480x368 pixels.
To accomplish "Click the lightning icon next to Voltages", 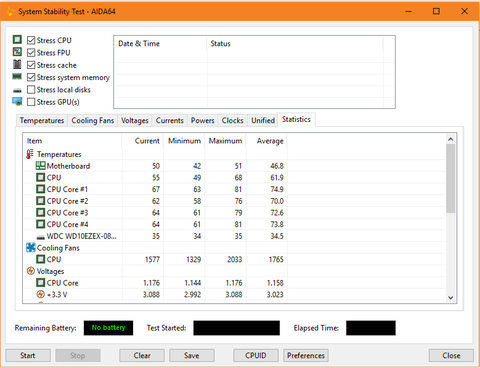I will pyautogui.click(x=31, y=271).
